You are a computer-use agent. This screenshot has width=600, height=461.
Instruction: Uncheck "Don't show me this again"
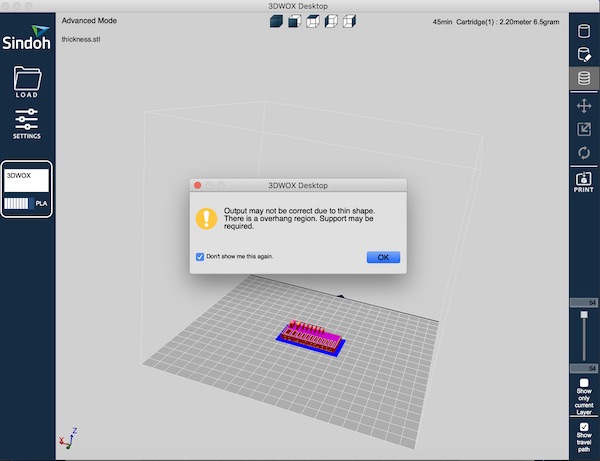[x=200, y=257]
